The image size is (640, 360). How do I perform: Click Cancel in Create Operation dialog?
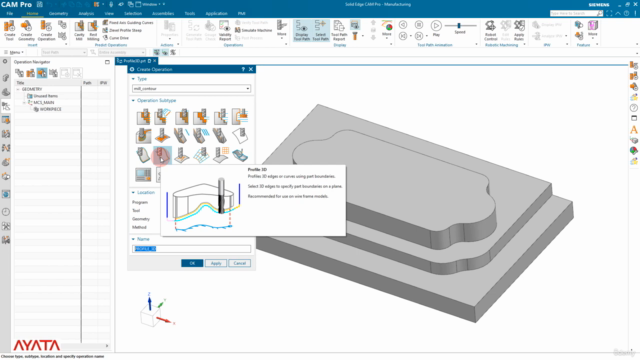coord(240,263)
